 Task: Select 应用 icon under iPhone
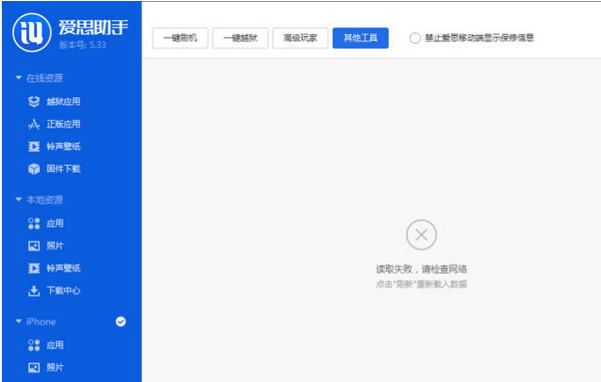tap(34, 345)
